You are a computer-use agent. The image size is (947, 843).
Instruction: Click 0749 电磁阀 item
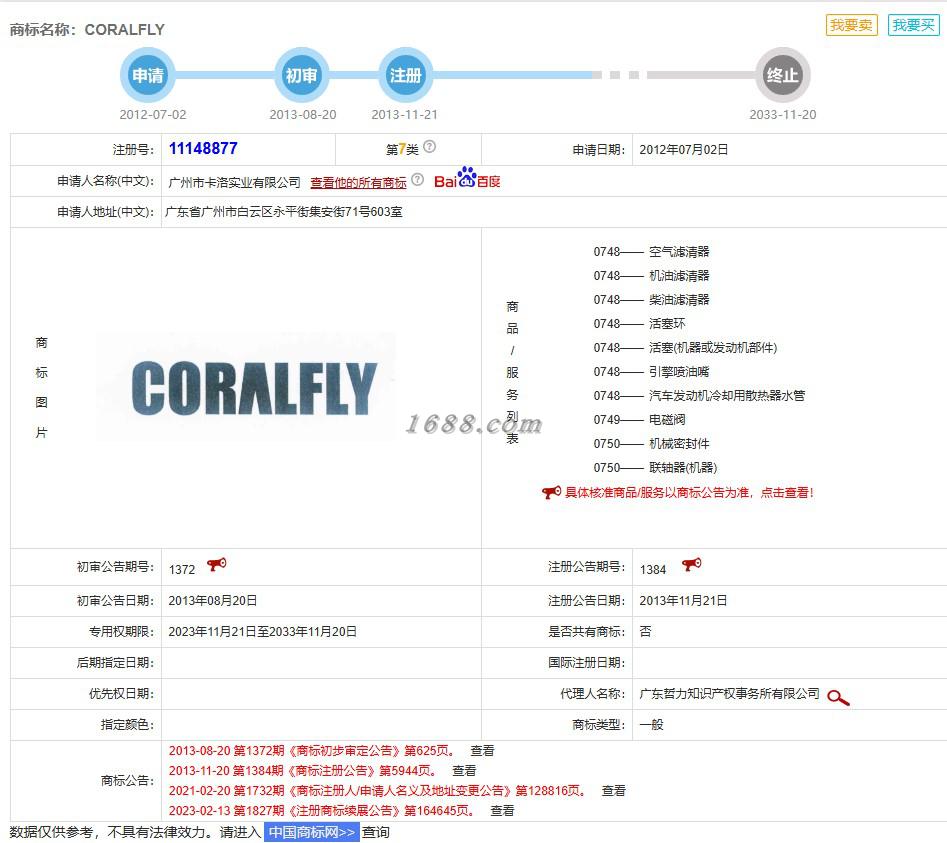(639, 419)
